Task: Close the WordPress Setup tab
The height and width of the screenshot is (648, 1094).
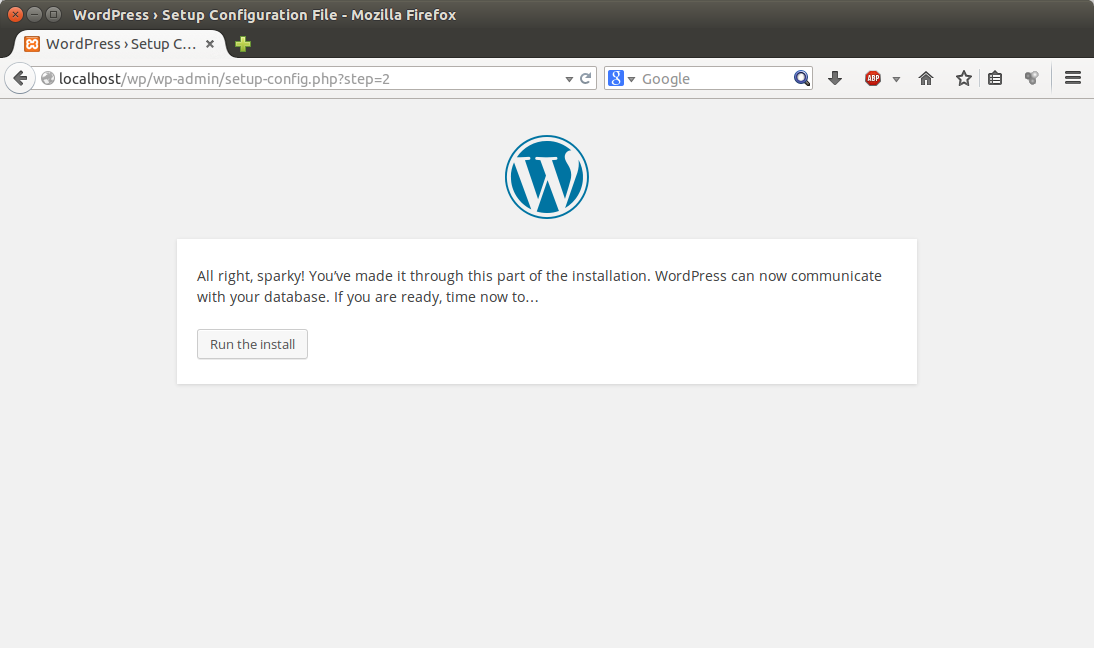Action: [x=210, y=44]
